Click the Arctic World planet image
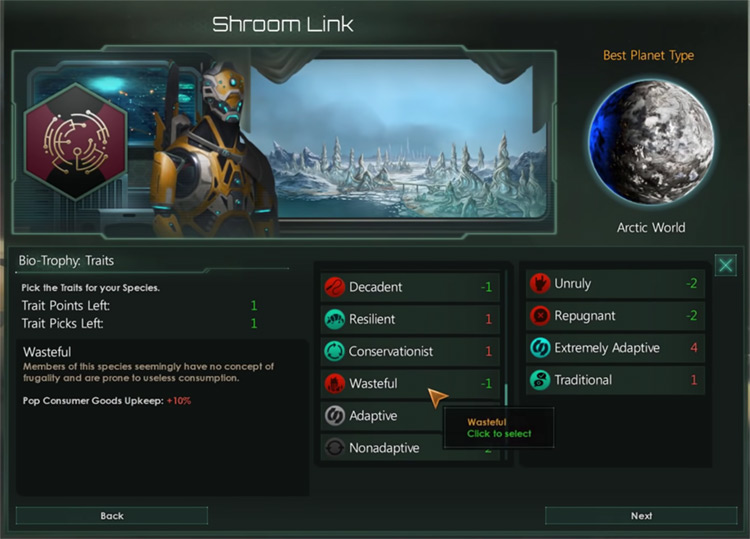Screen dimensions: 750x539 (651, 142)
